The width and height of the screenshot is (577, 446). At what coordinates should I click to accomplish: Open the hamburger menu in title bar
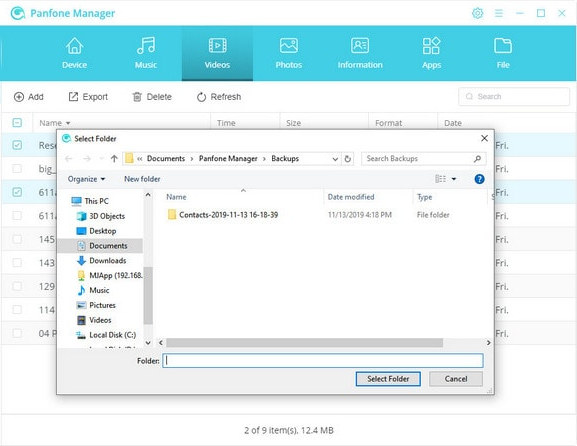coord(499,13)
